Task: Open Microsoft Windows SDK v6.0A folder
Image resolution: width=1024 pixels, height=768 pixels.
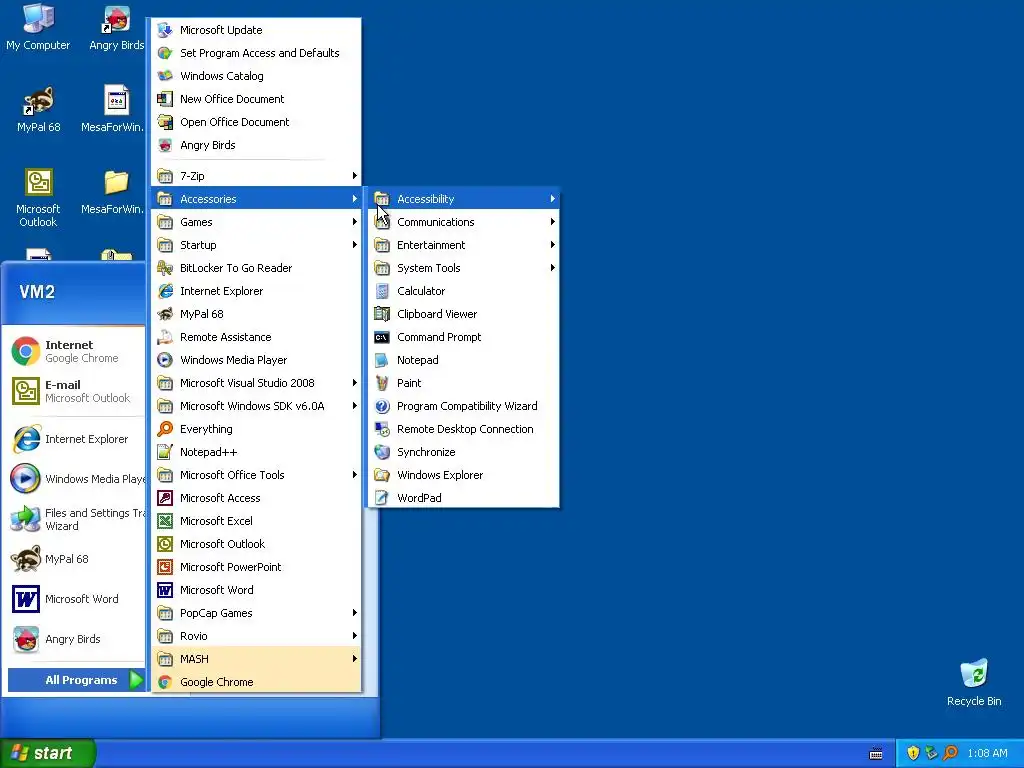Action: click(x=256, y=406)
